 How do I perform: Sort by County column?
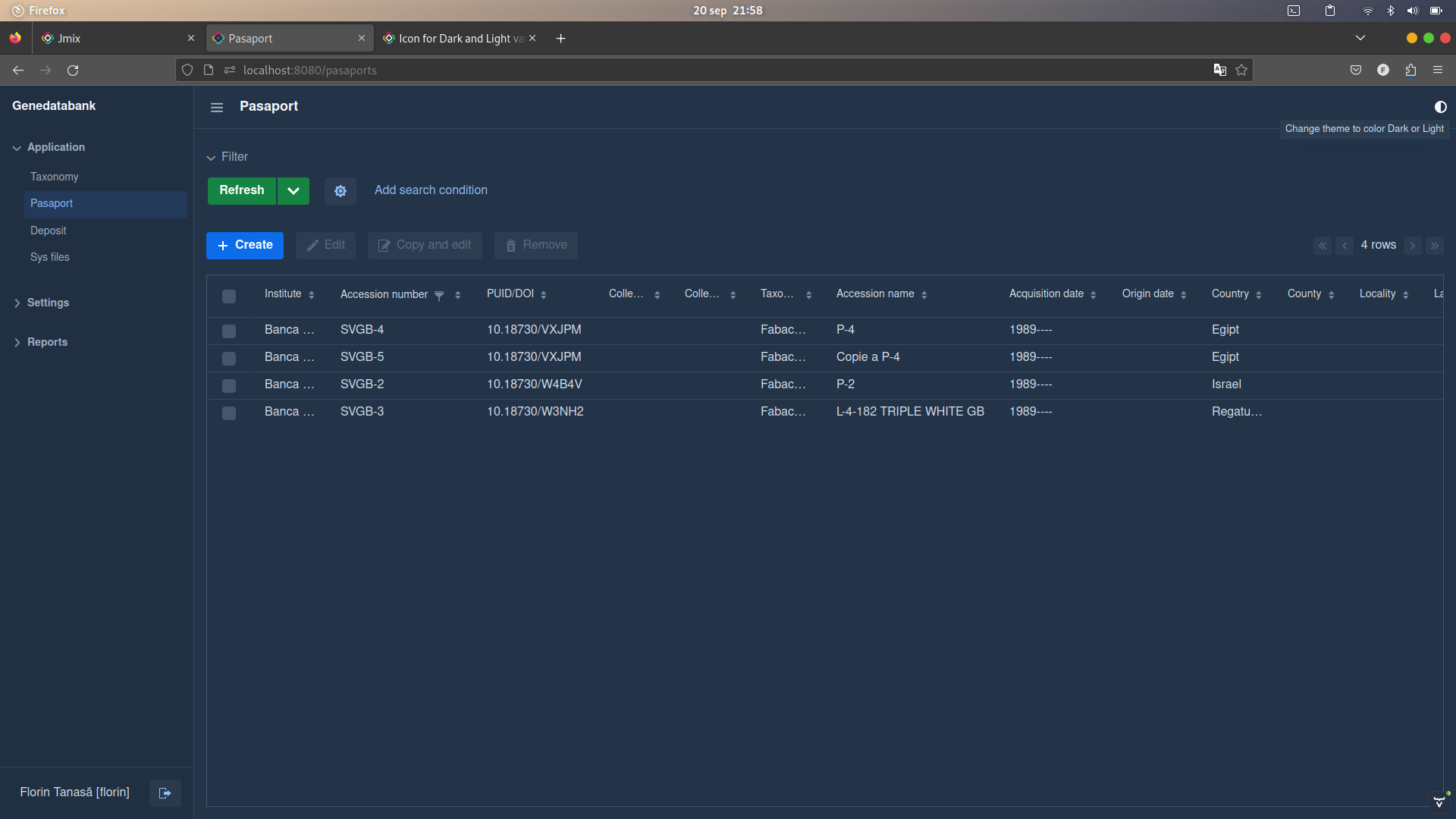1332,295
